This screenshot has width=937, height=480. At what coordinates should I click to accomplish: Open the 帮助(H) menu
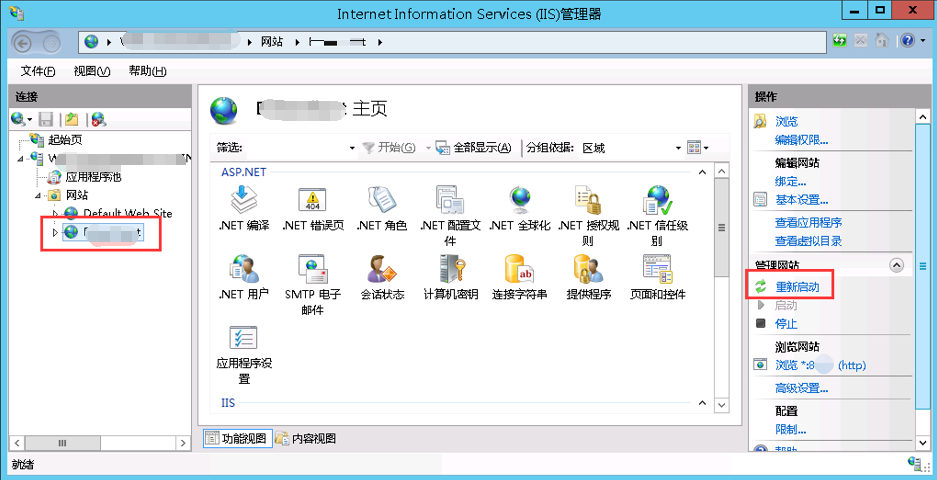[x=148, y=71]
